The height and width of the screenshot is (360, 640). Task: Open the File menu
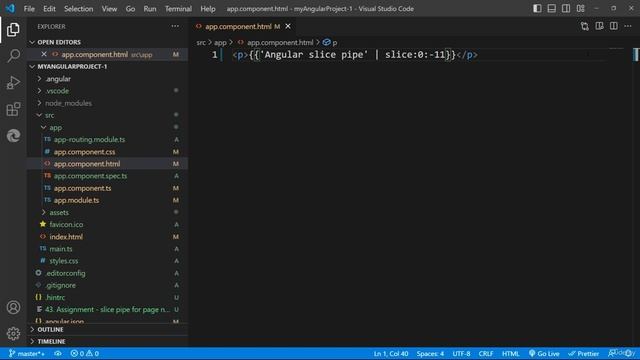tap(29, 9)
